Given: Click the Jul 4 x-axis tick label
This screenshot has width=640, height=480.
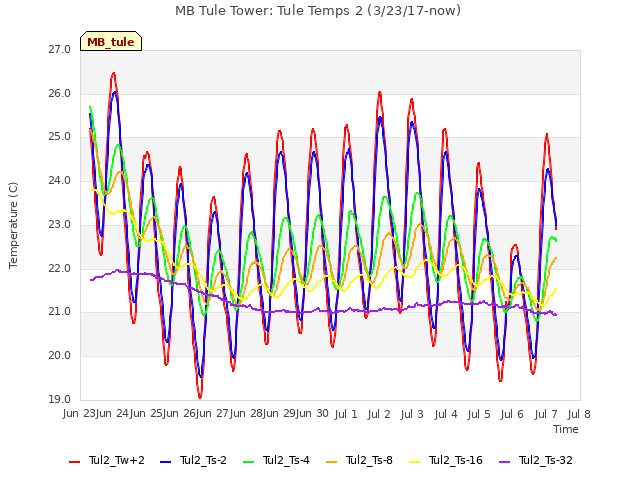Looking at the screenshot, I should [x=446, y=414].
